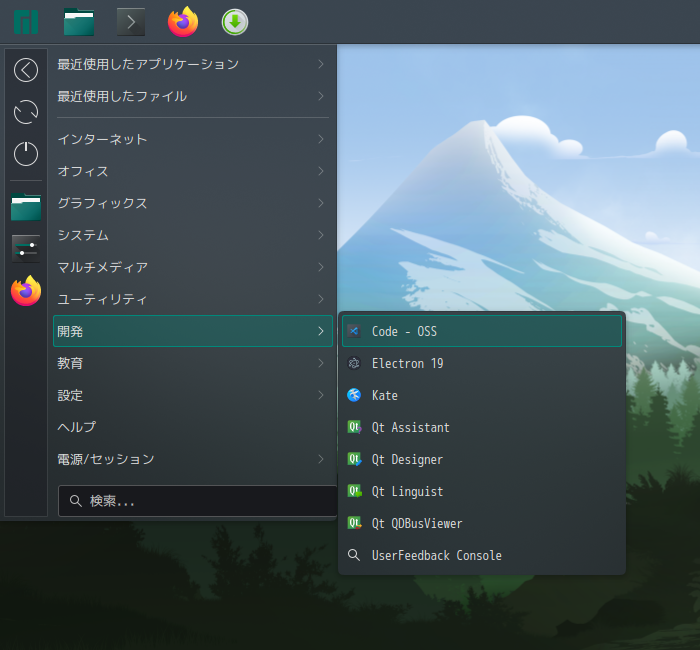Click the circular refresh arrows sidebar icon

tap(26, 112)
